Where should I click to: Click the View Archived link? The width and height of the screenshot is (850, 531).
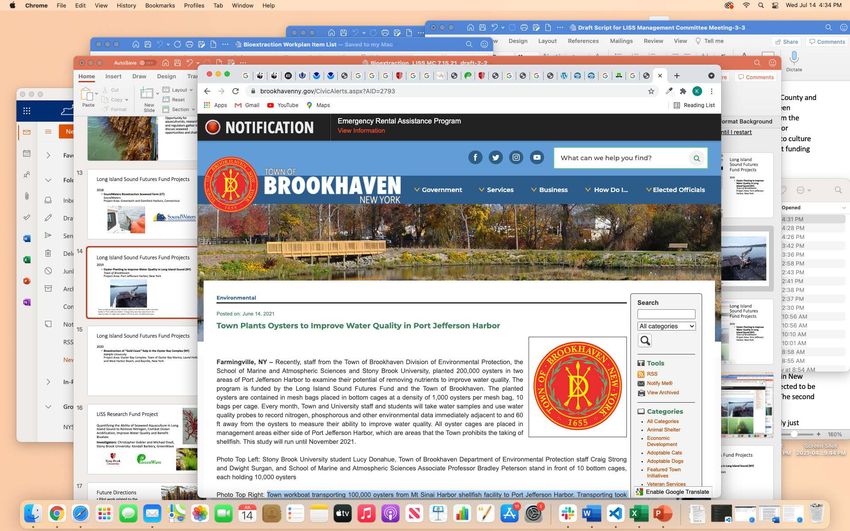click(662, 392)
